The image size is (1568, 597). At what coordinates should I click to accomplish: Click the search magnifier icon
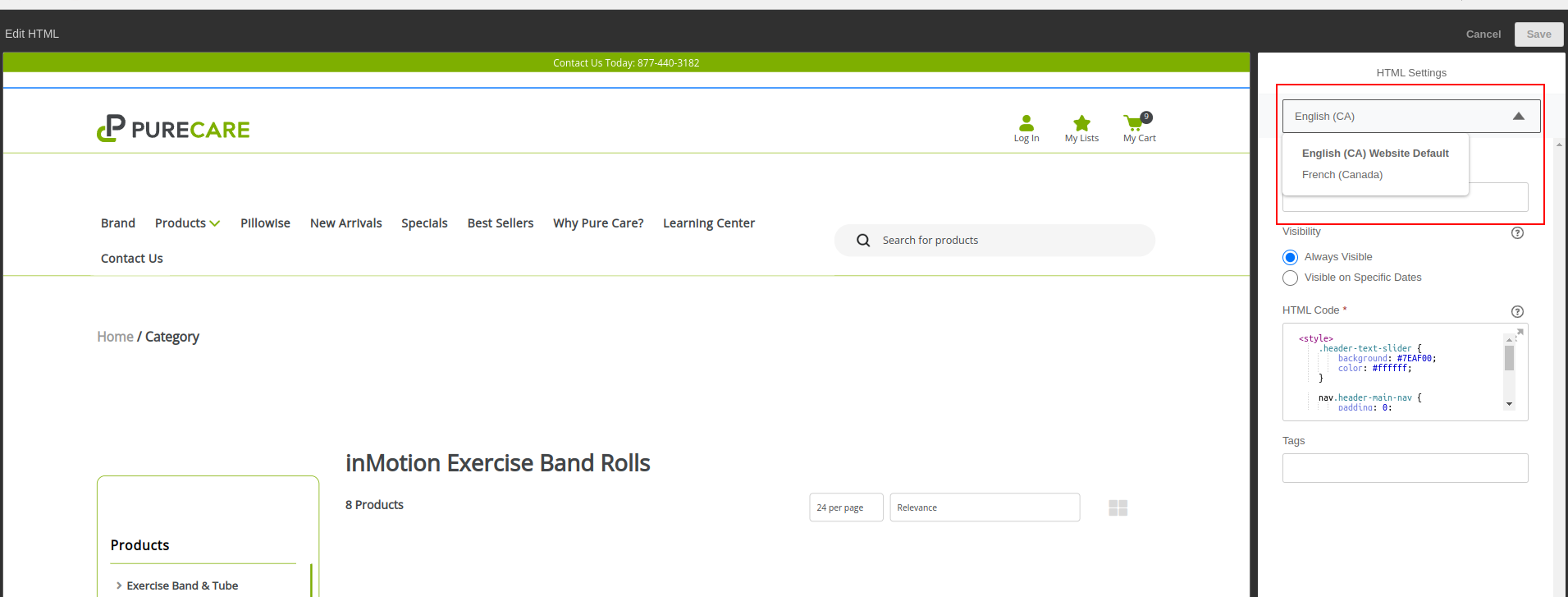[863, 241]
